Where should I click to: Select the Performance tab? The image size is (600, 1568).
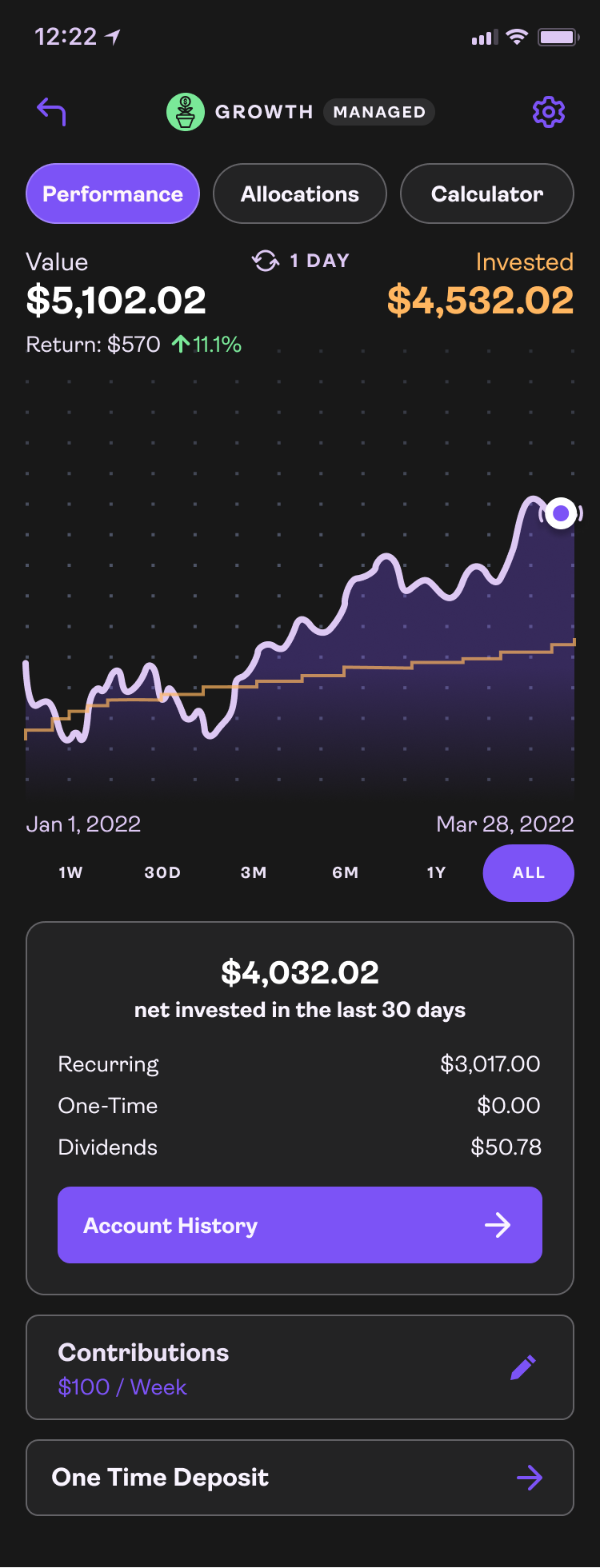[113, 194]
